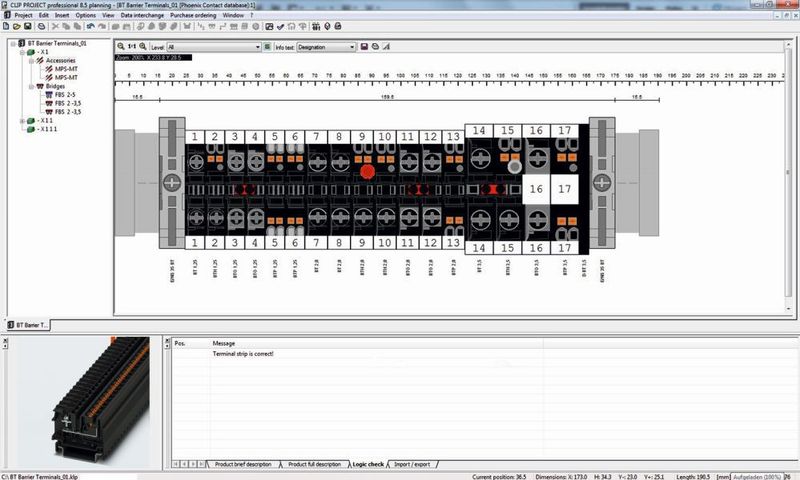
Task: Save the project with the floppy icon
Action: (x=28, y=26)
